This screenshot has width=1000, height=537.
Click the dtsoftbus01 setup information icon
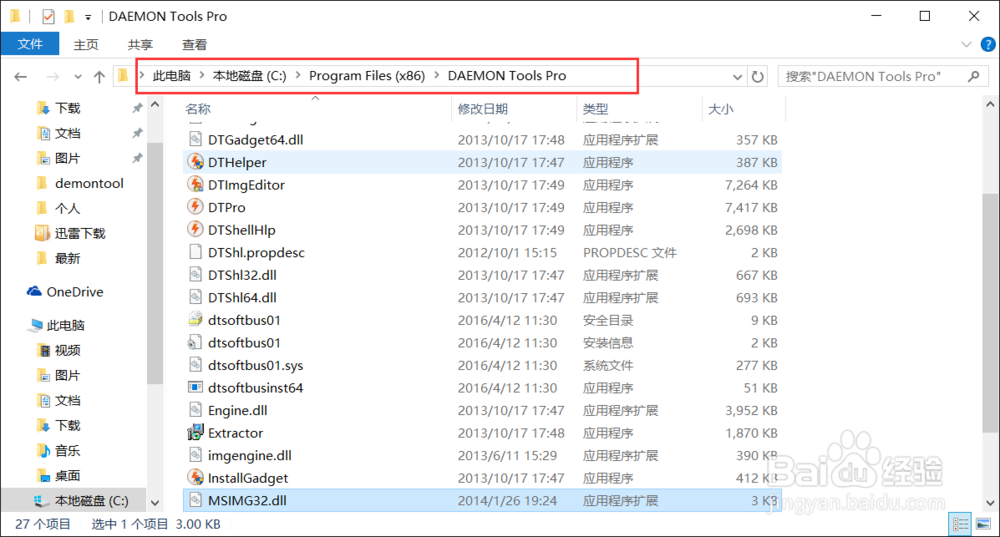coord(195,342)
